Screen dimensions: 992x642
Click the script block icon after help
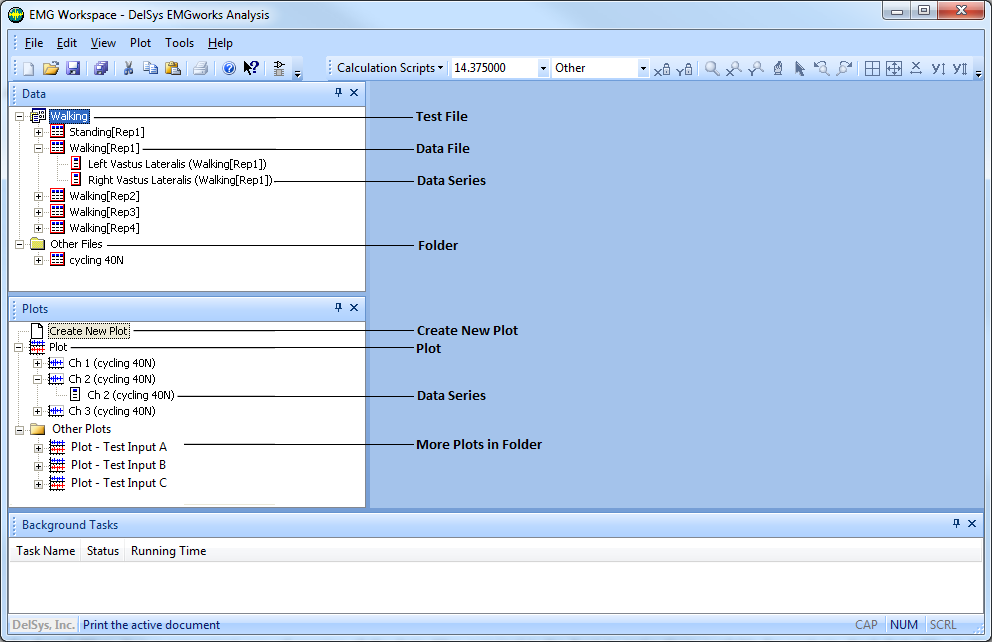(279, 68)
